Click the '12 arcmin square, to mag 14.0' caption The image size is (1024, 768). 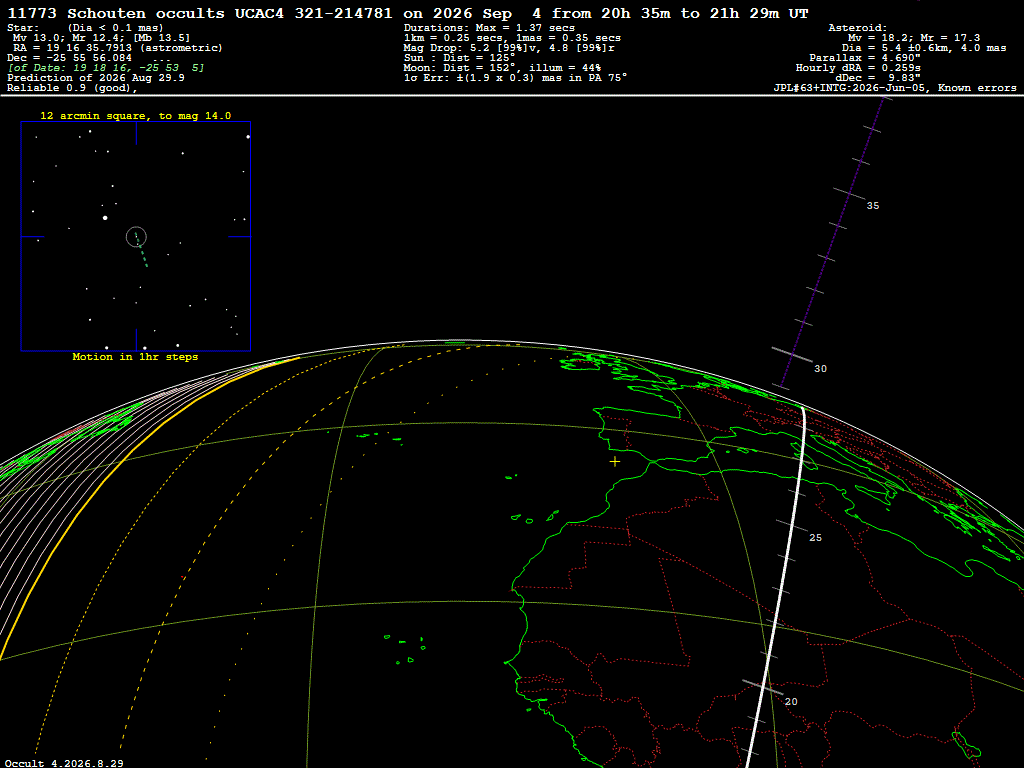click(136, 116)
